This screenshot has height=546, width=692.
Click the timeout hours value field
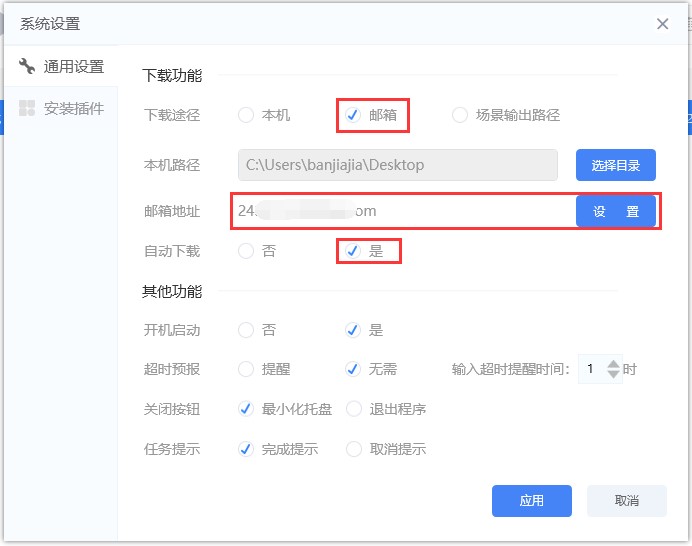pos(592,369)
